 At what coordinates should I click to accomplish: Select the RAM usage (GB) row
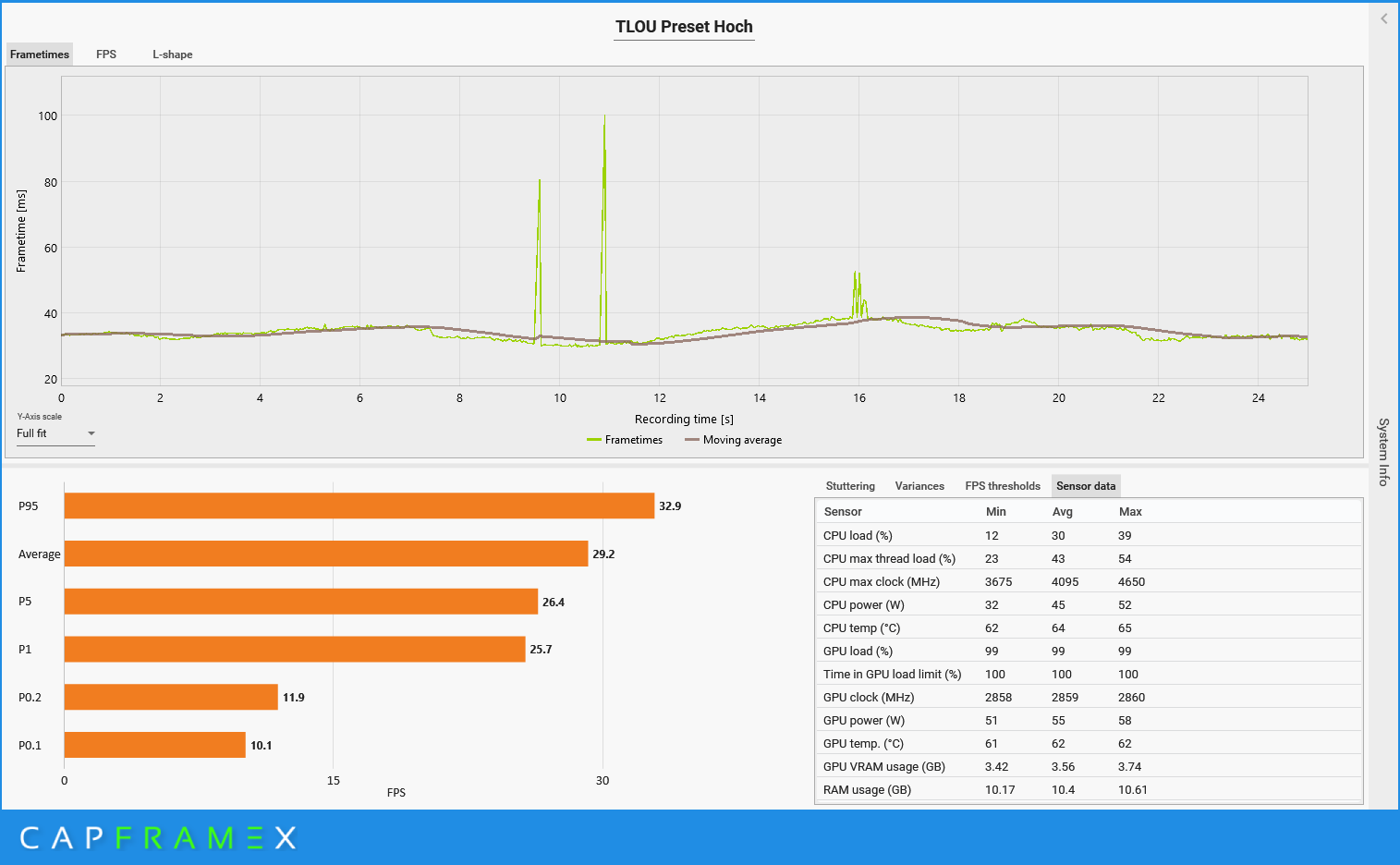tap(1089, 789)
